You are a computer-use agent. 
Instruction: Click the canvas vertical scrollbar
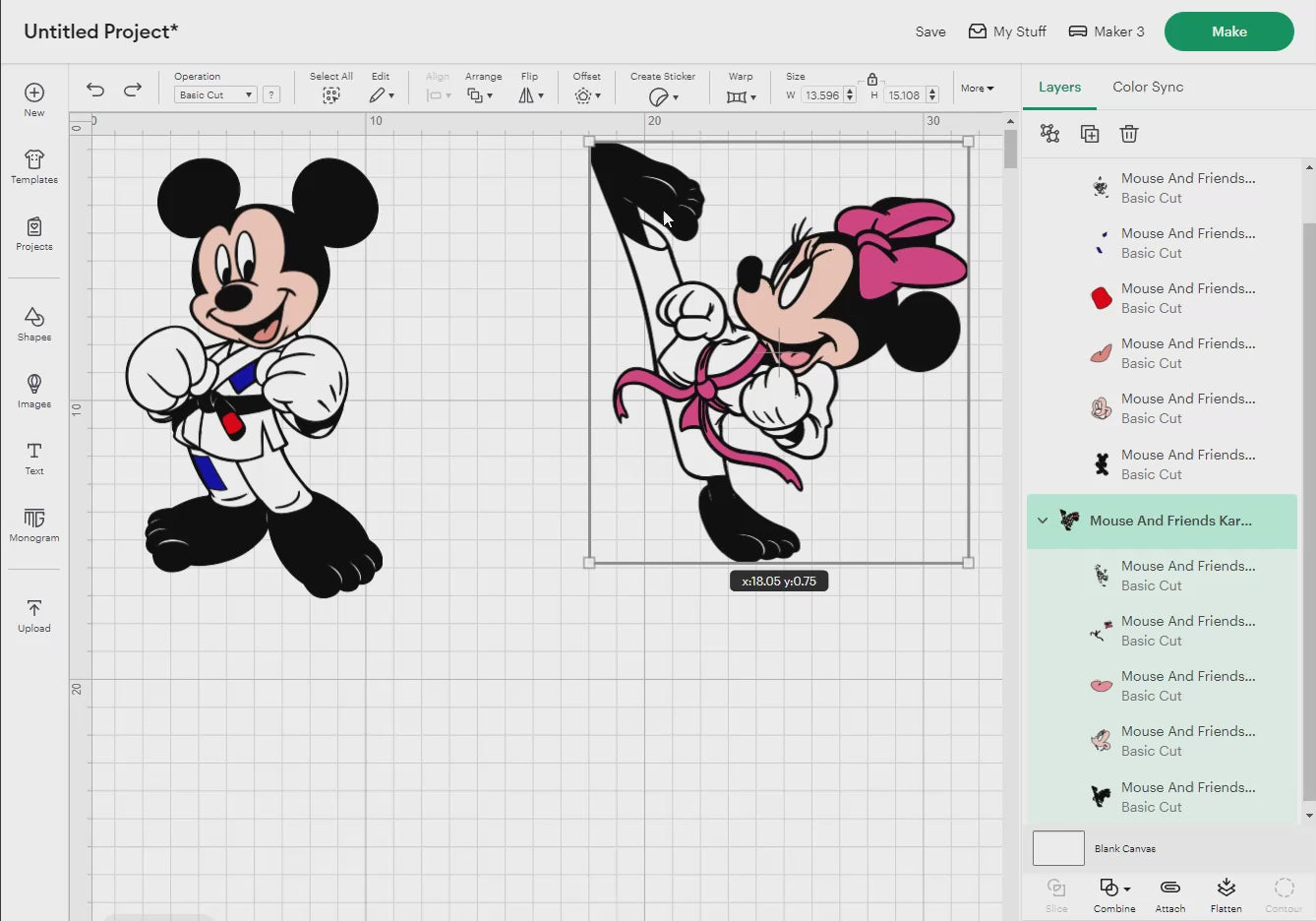click(1010, 150)
